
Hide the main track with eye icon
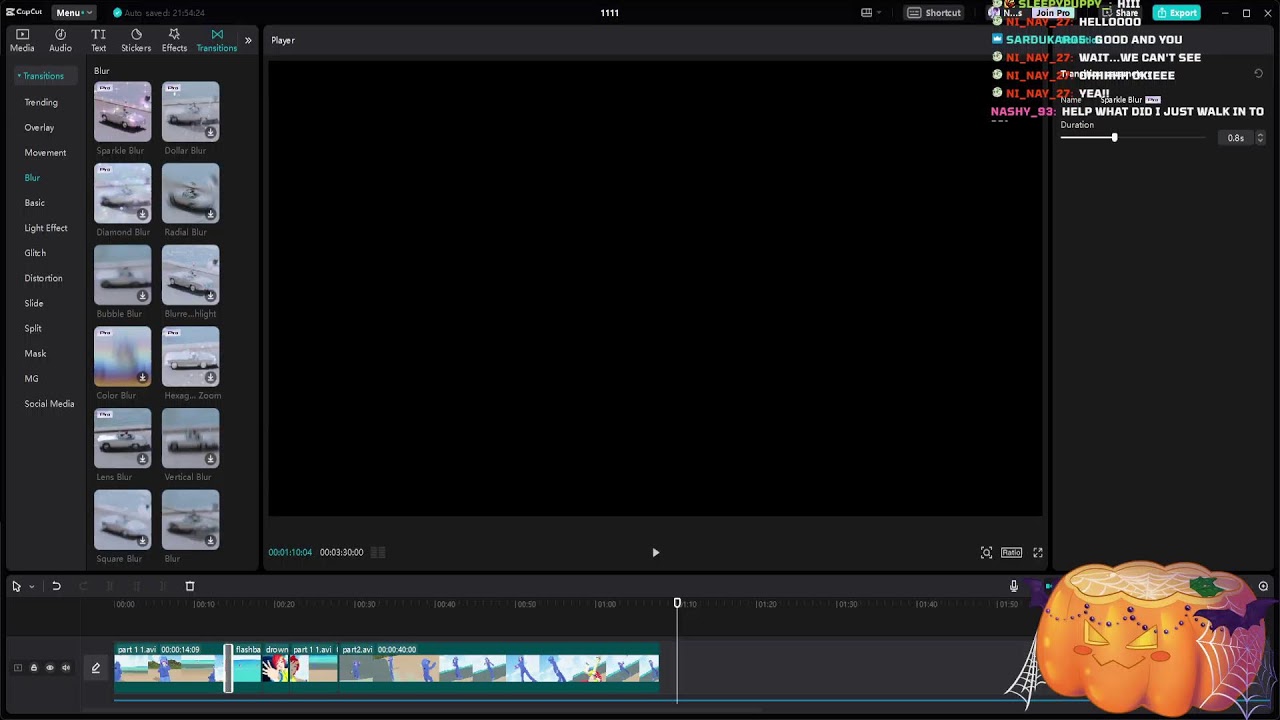click(x=49, y=668)
